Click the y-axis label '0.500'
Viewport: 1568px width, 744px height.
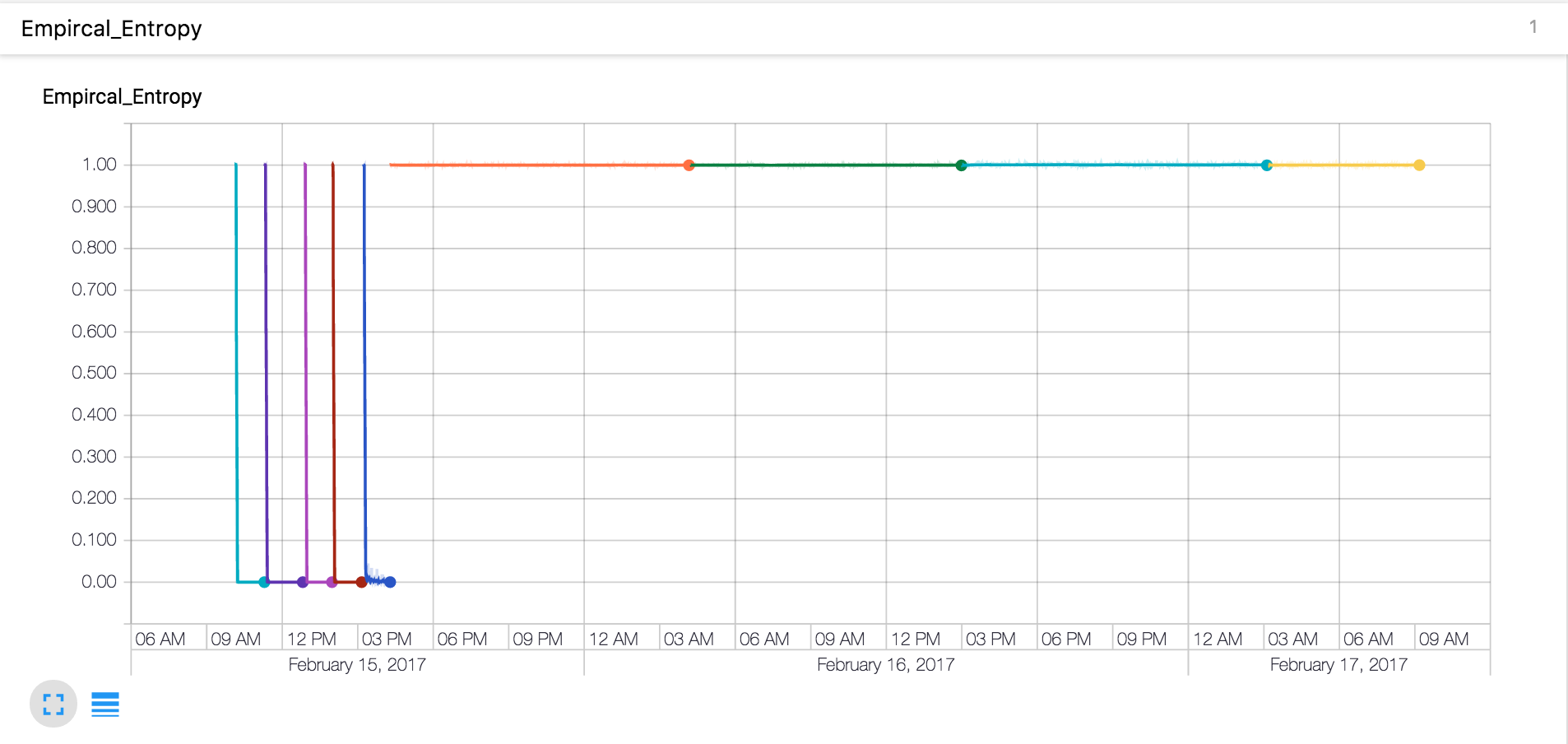(94, 373)
